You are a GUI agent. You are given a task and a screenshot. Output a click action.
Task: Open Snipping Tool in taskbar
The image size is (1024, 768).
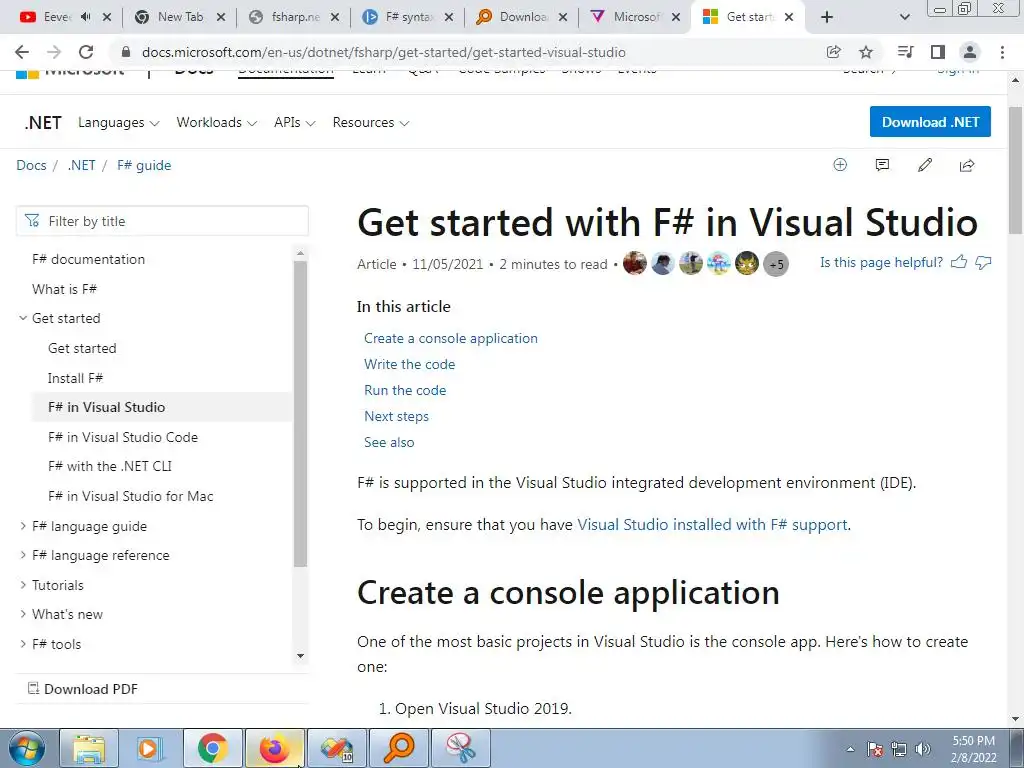[461, 748]
